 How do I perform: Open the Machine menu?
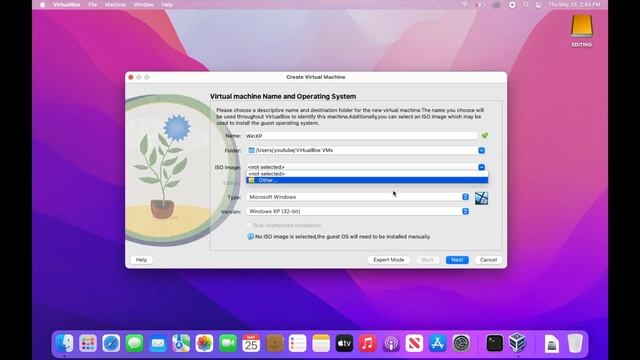click(x=115, y=4)
